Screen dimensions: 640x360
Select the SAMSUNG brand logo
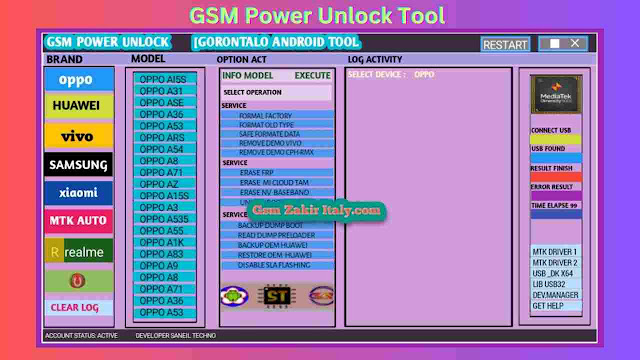78,164
